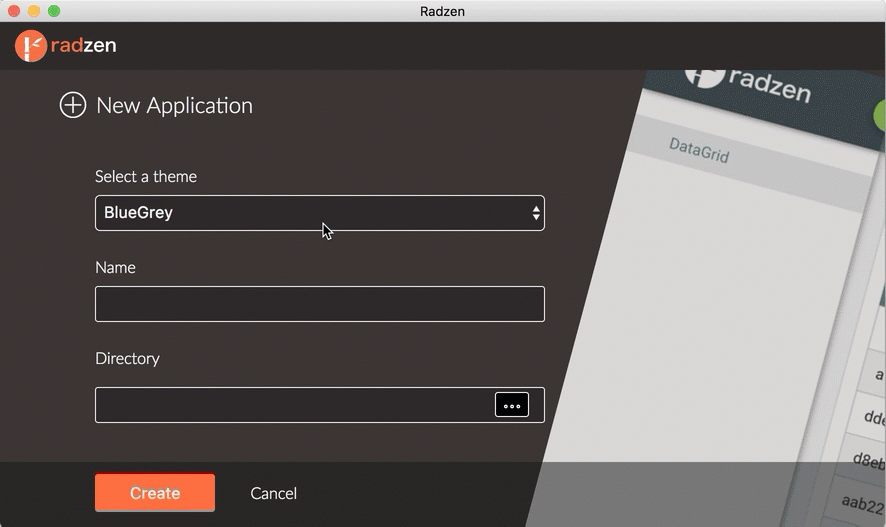The width and height of the screenshot is (886, 527).
Task: Click the orange Create button
Action: click(x=155, y=493)
